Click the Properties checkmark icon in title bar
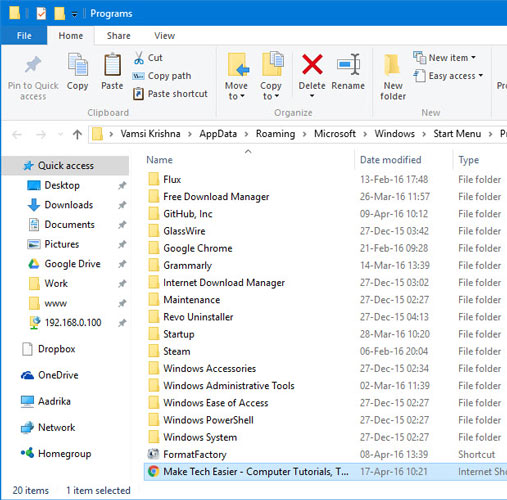 pos(41,14)
